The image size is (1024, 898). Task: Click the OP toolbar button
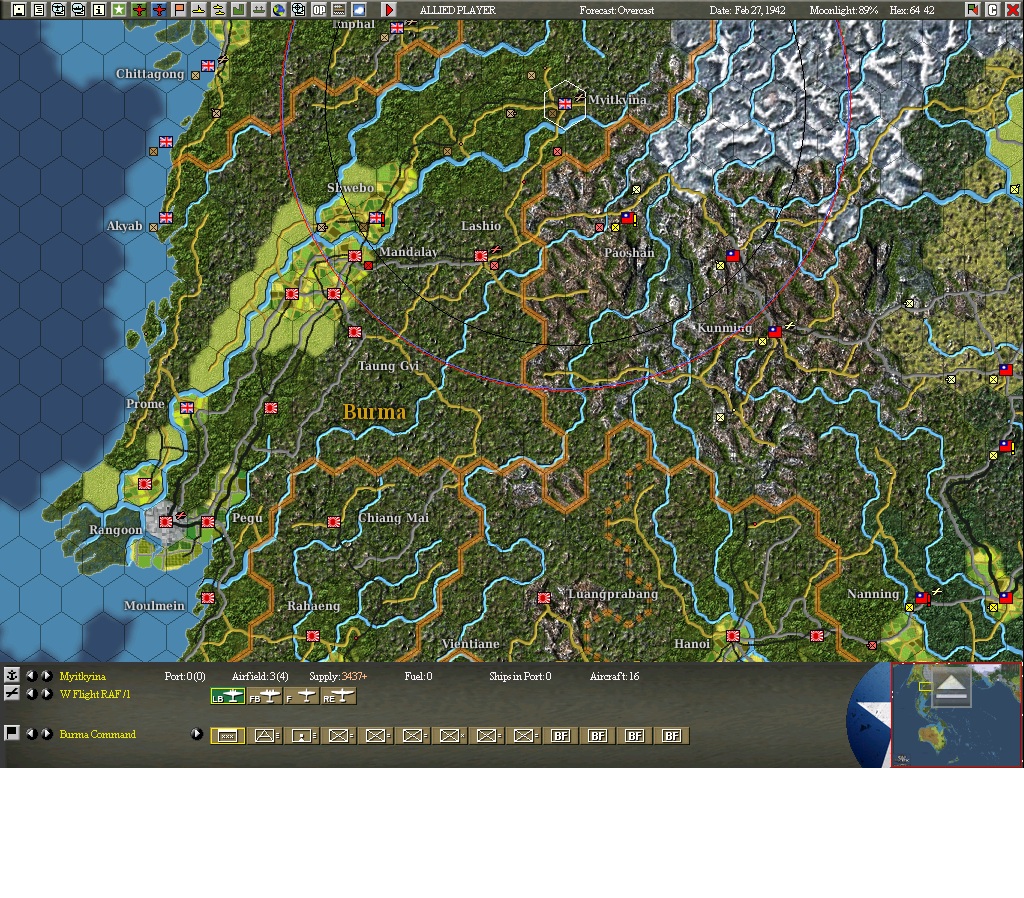coord(319,9)
